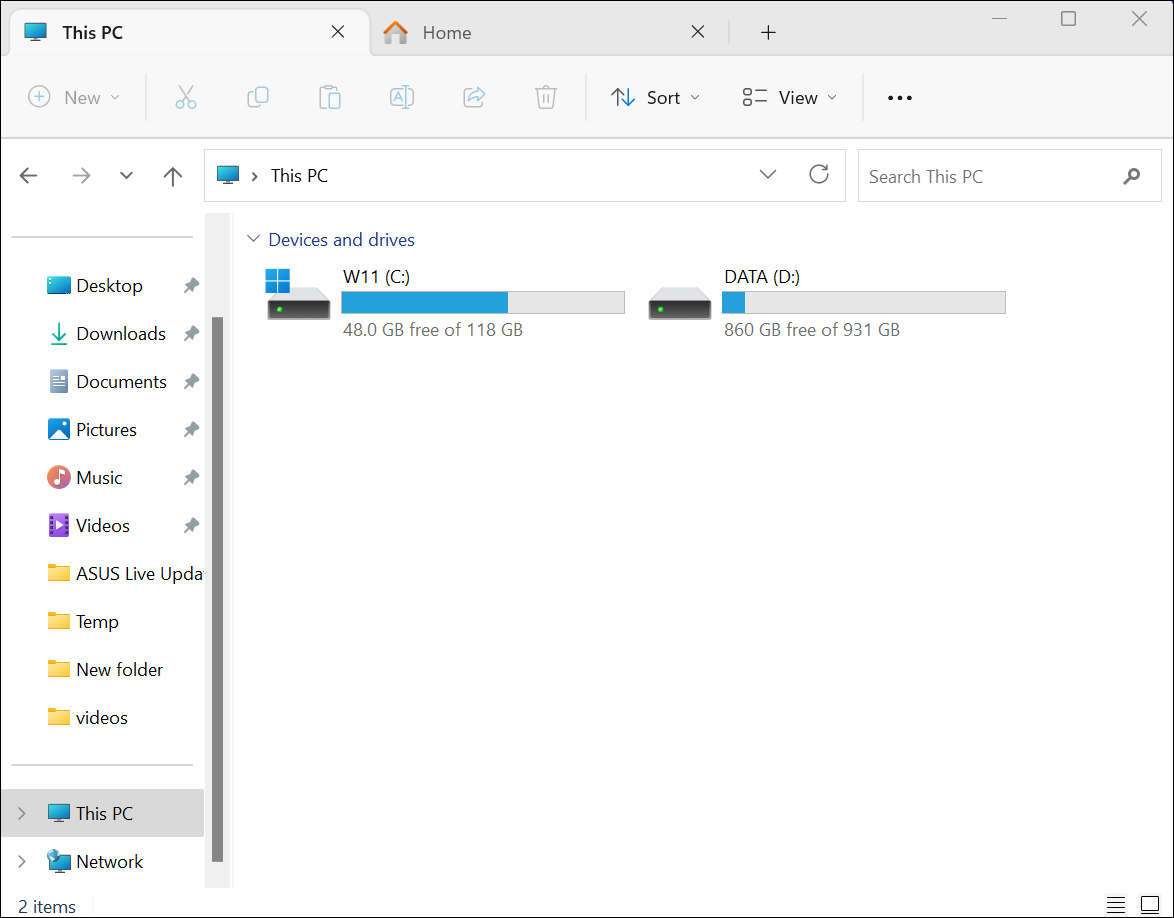Open the Sort dropdown

pos(655,97)
